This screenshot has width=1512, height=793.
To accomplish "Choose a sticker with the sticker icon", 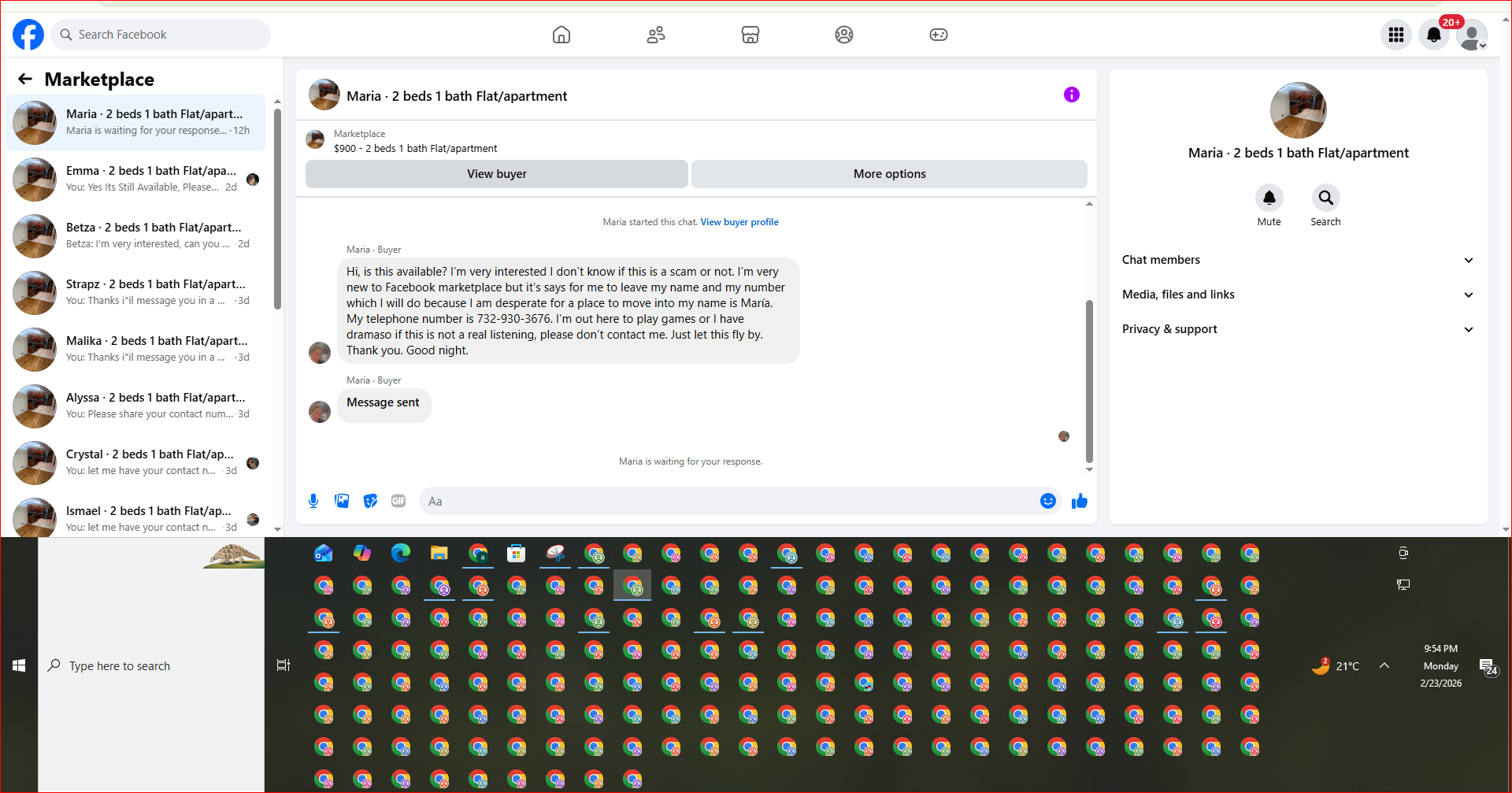I will pyautogui.click(x=370, y=501).
